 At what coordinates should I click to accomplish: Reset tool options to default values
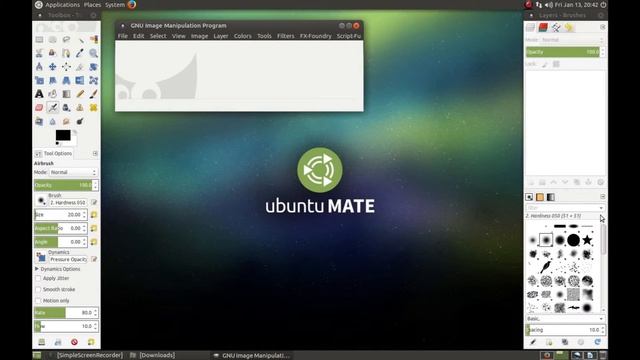pos(91,342)
